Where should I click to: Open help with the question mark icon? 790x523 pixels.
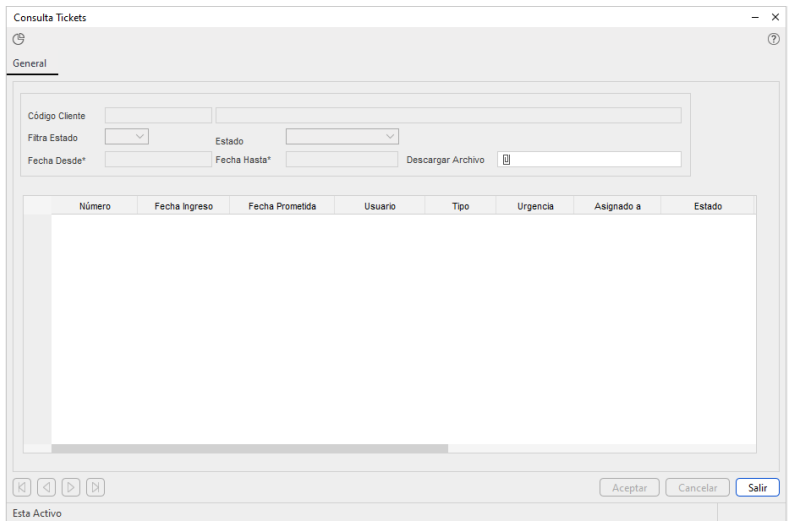pos(773,39)
